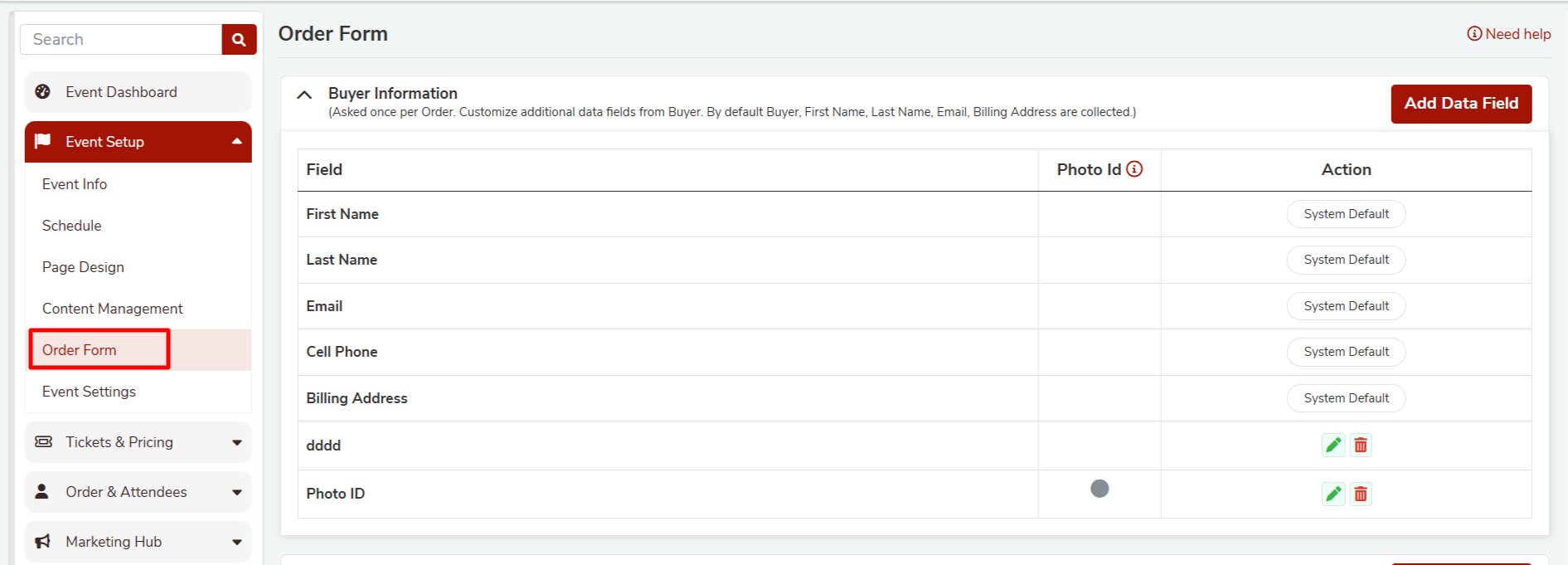The image size is (1568, 565).
Task: Open Event Info in the sidebar
Action: [75, 184]
